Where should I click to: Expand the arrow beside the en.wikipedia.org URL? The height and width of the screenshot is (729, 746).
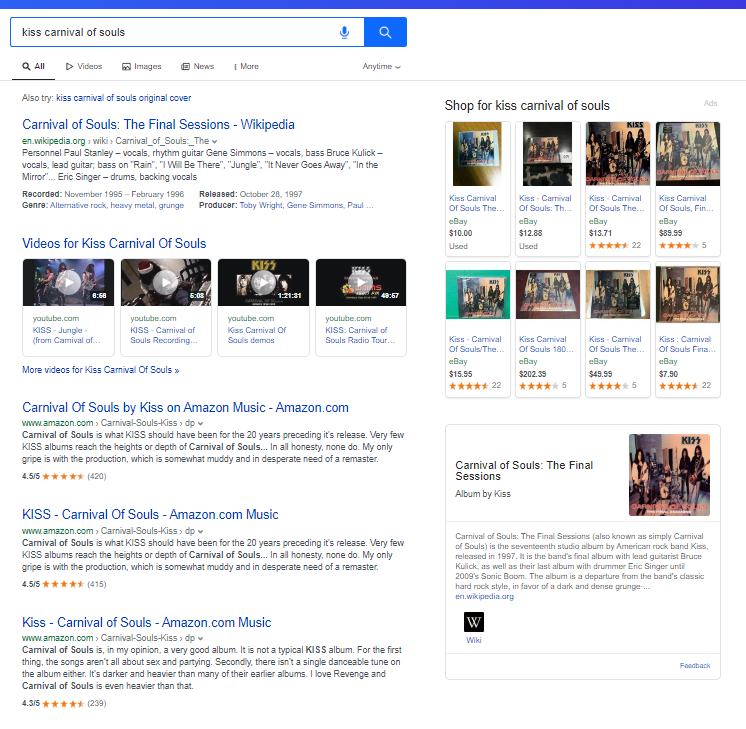point(215,141)
